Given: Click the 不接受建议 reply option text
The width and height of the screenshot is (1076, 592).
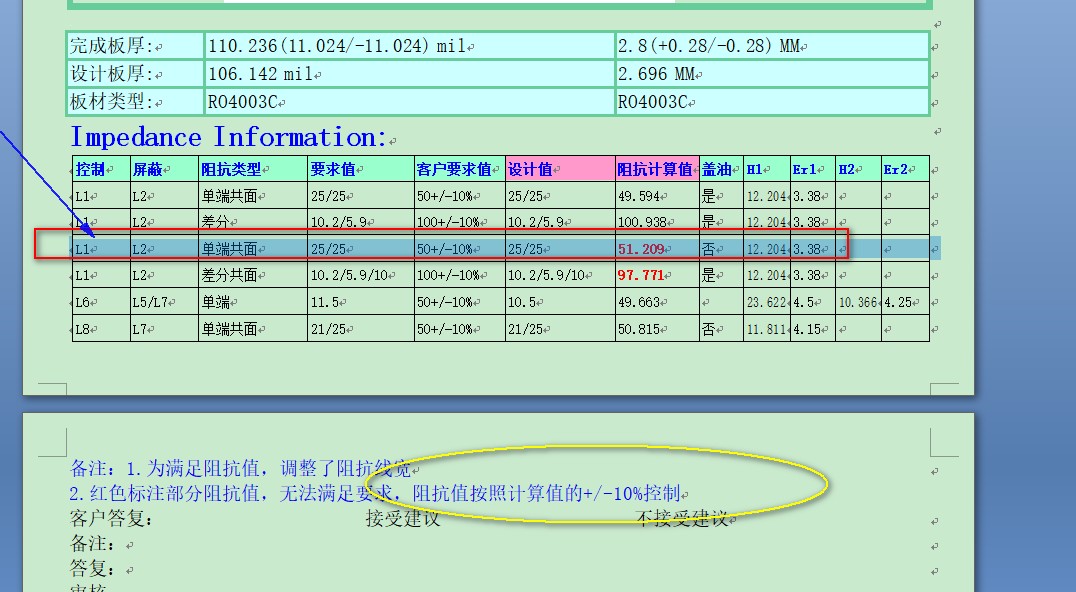Looking at the screenshot, I should click(x=681, y=519).
